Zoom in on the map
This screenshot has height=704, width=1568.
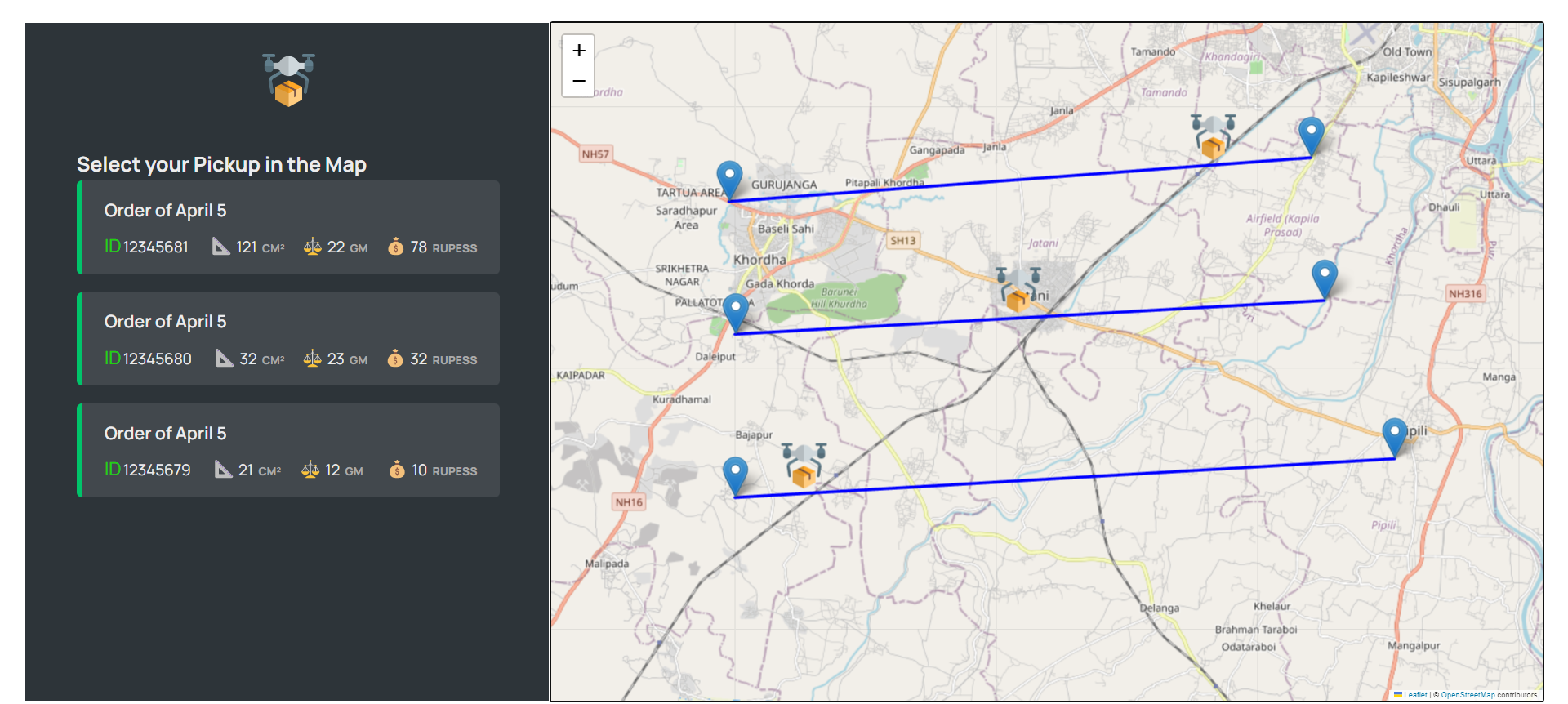coord(578,50)
